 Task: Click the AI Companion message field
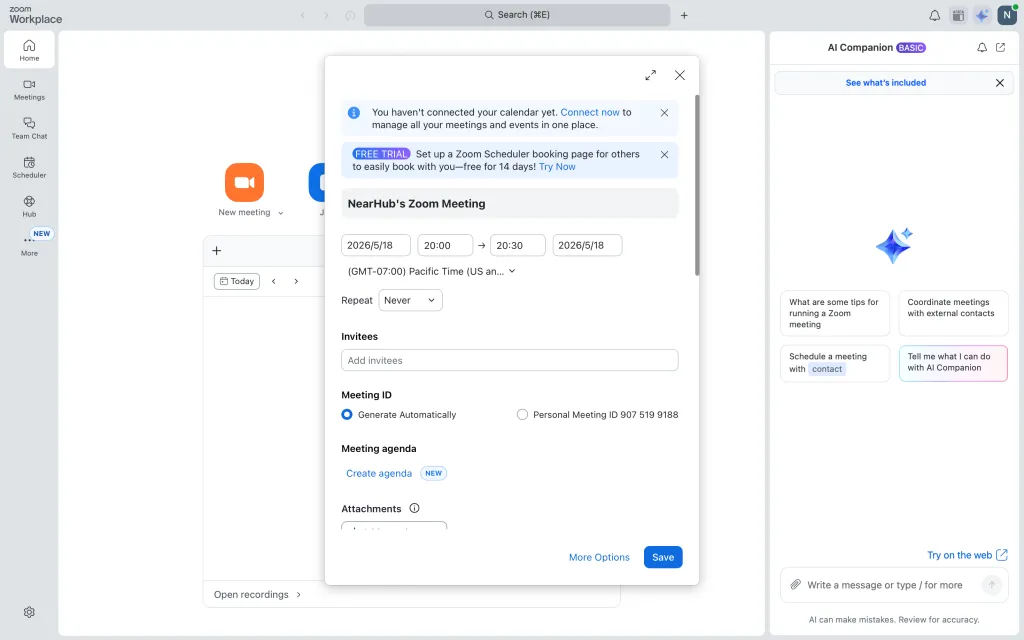(x=885, y=585)
